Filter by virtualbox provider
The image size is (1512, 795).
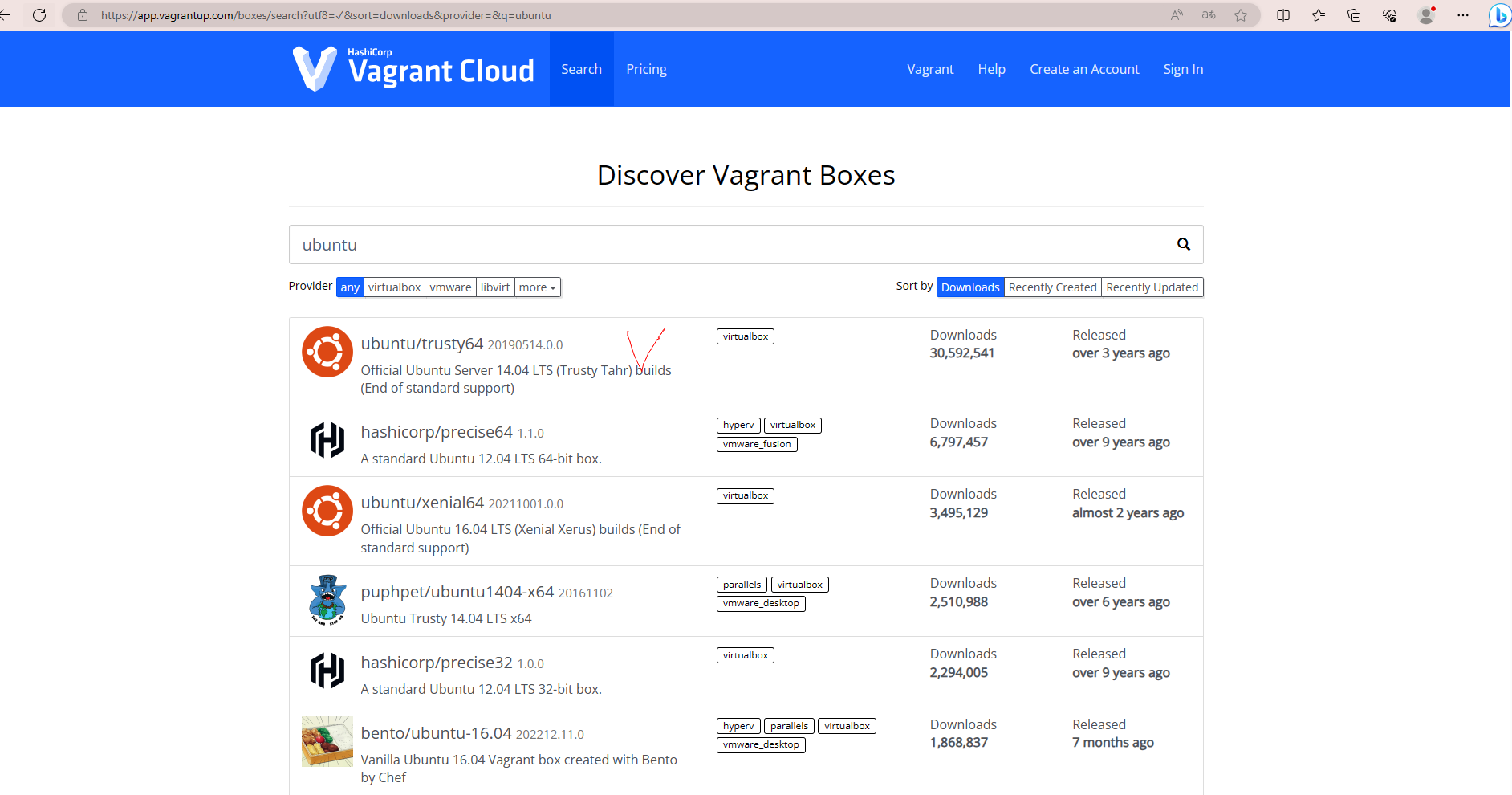point(394,287)
